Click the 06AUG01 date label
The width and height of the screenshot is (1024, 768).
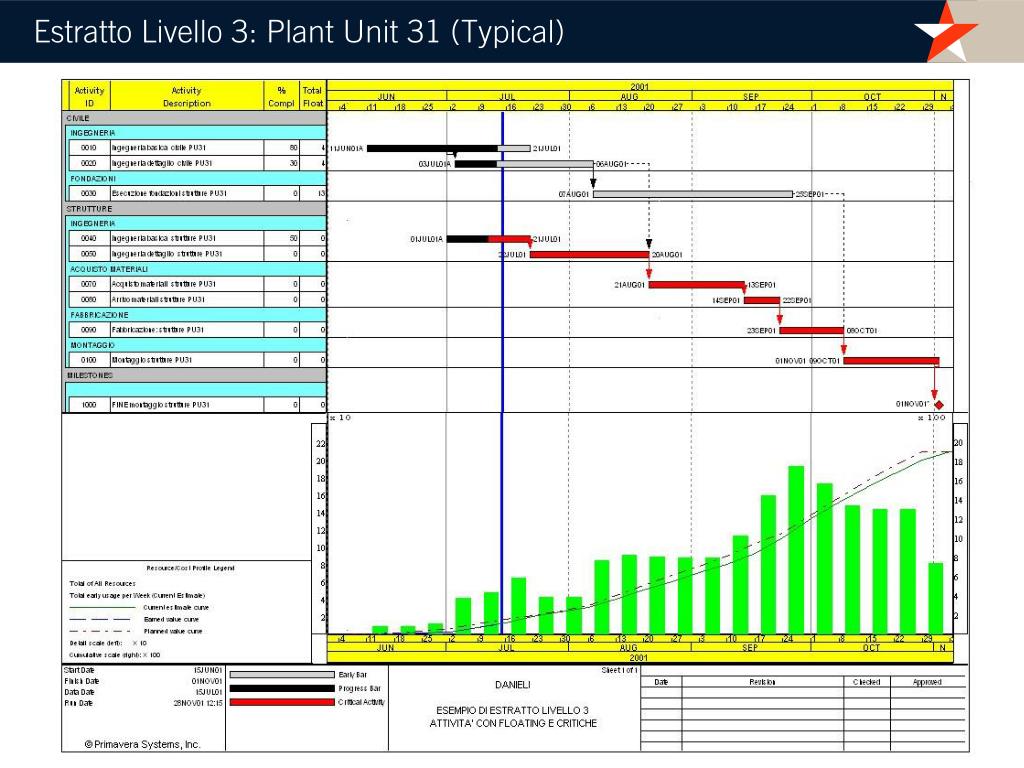tap(611, 164)
